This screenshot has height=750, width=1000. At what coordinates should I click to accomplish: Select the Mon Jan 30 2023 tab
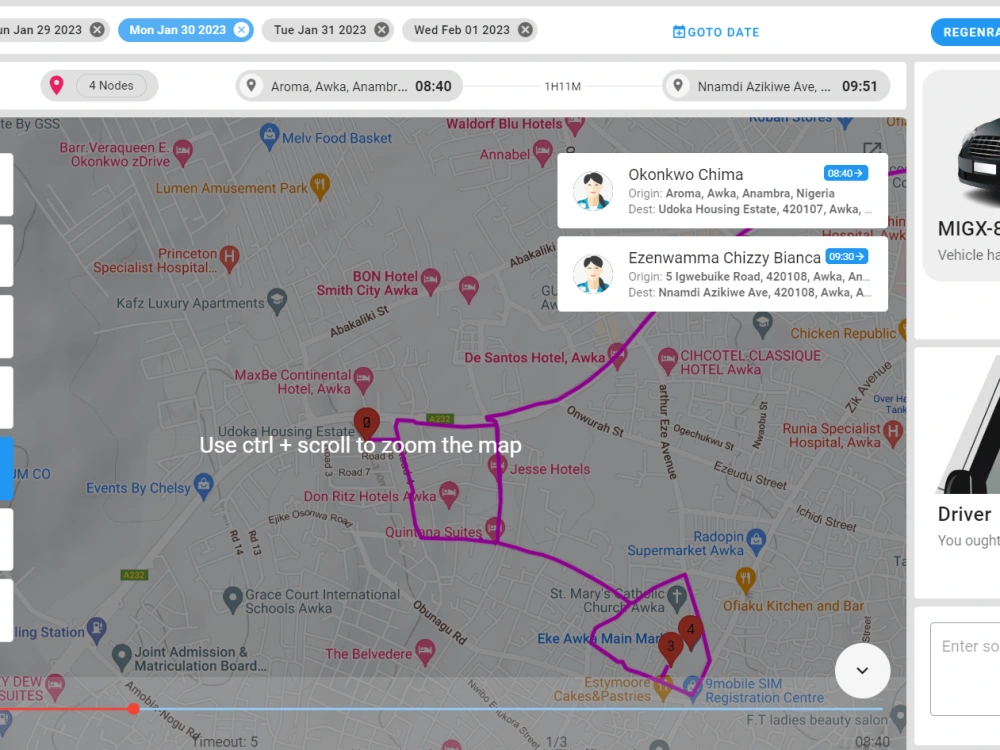177,30
